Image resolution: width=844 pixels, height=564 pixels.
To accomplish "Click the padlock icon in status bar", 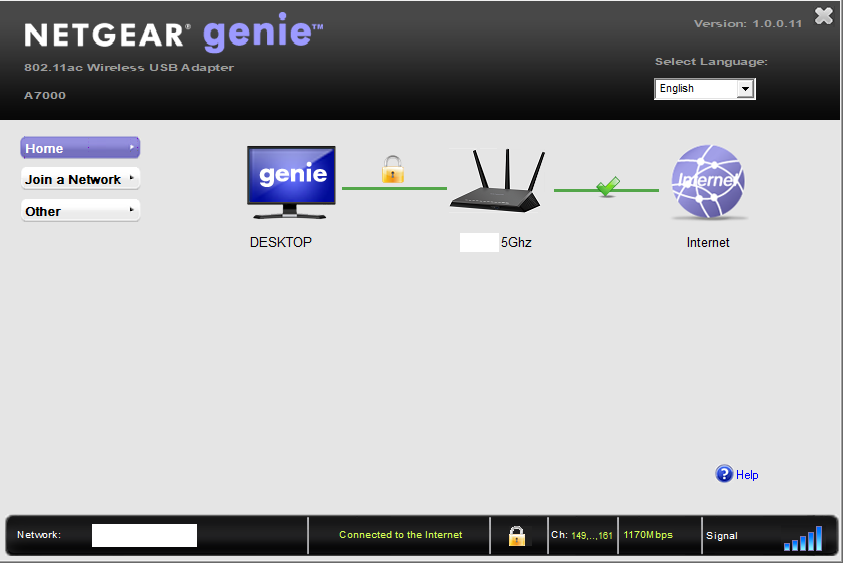I will point(517,535).
